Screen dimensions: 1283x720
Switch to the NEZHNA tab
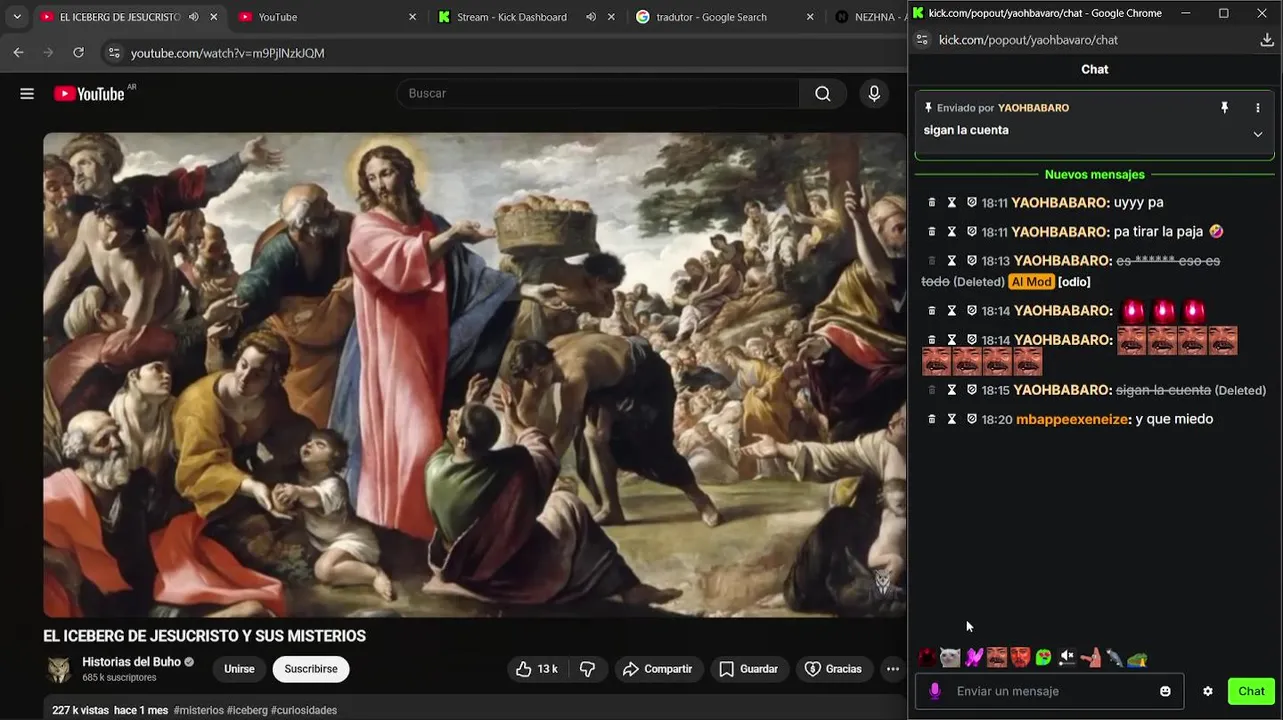866,17
